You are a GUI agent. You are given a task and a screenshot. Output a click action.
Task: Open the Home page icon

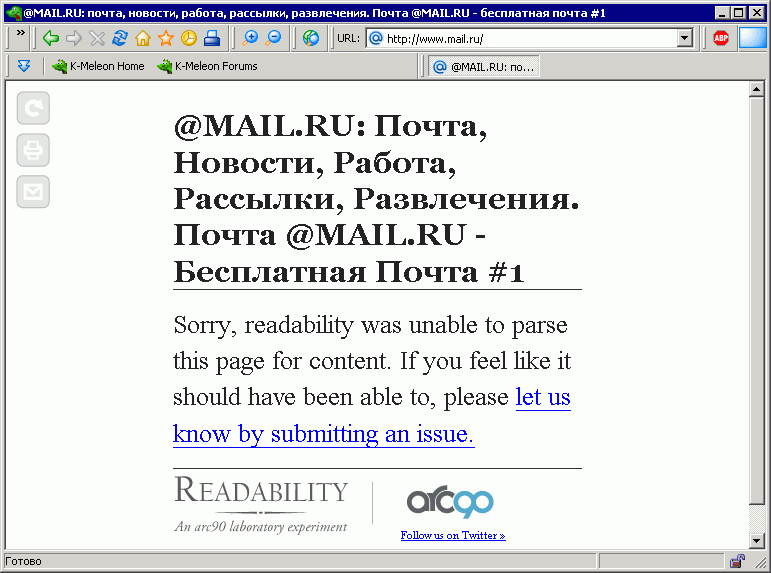click(x=143, y=38)
